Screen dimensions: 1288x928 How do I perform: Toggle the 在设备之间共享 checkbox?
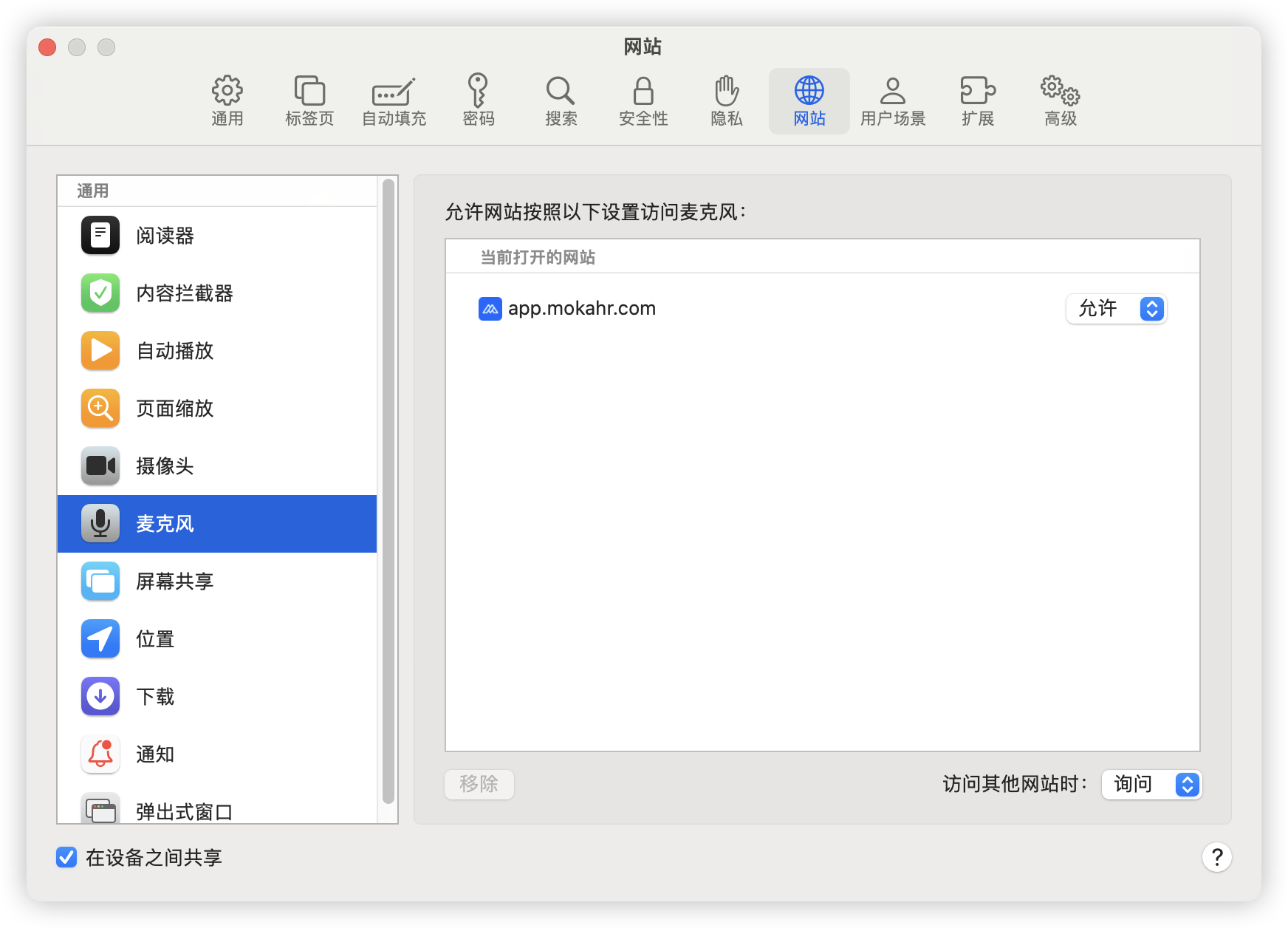point(66,857)
